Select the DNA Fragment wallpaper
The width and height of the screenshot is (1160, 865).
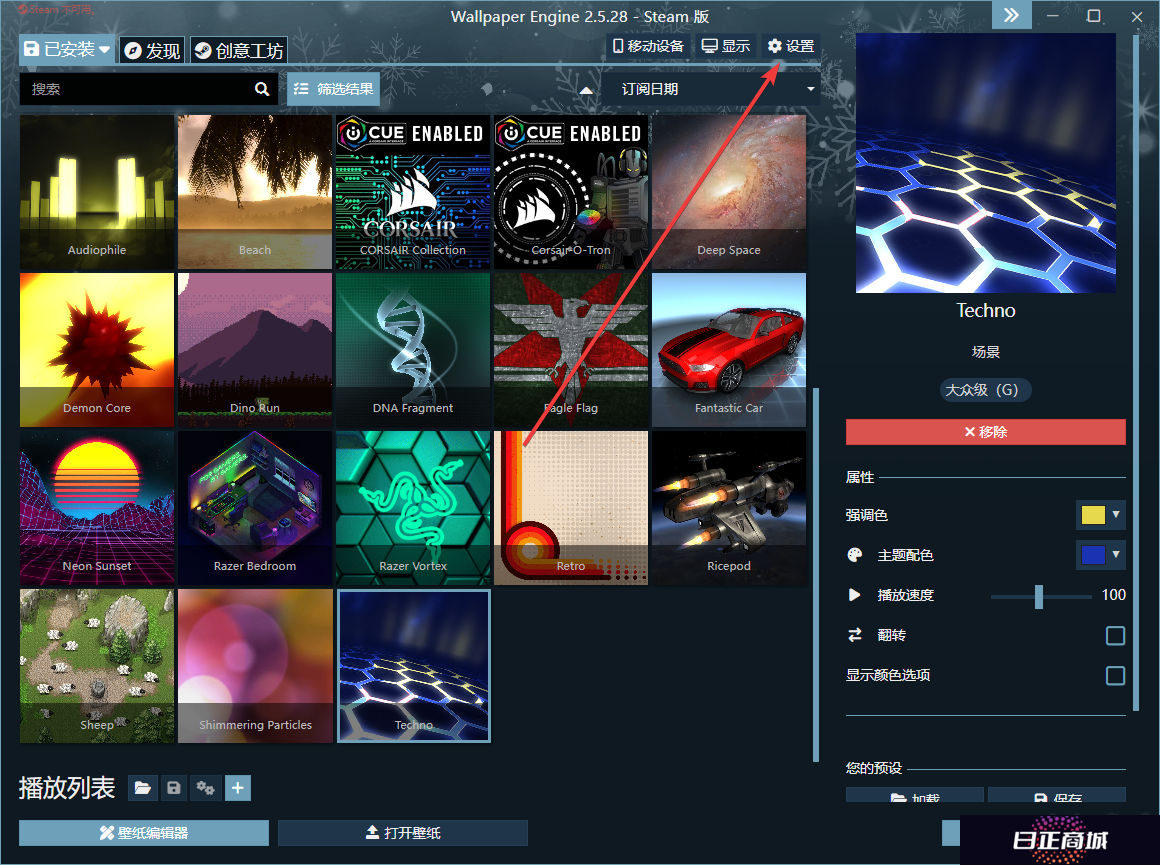click(x=413, y=350)
